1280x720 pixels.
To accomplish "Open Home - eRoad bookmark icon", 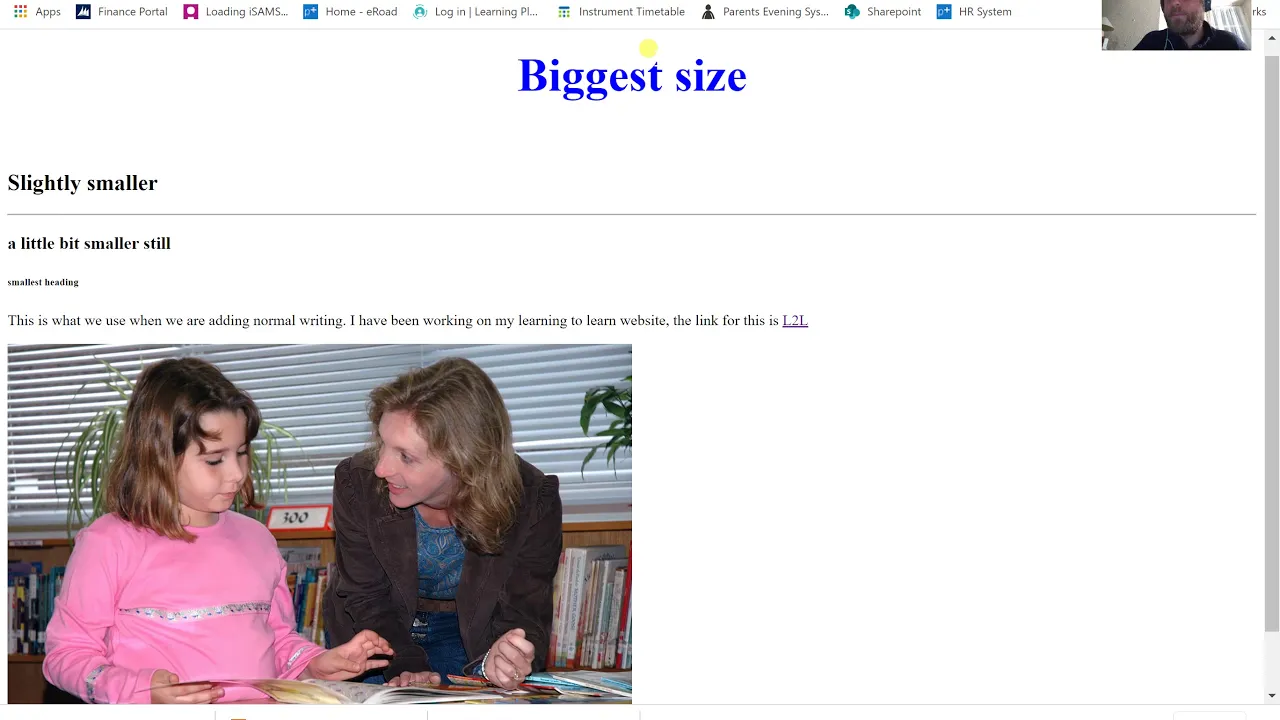I will (x=311, y=12).
